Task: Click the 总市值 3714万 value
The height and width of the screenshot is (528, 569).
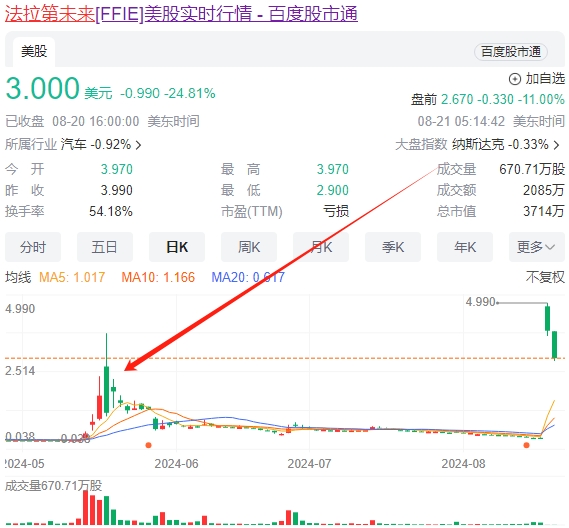Action: (544, 211)
